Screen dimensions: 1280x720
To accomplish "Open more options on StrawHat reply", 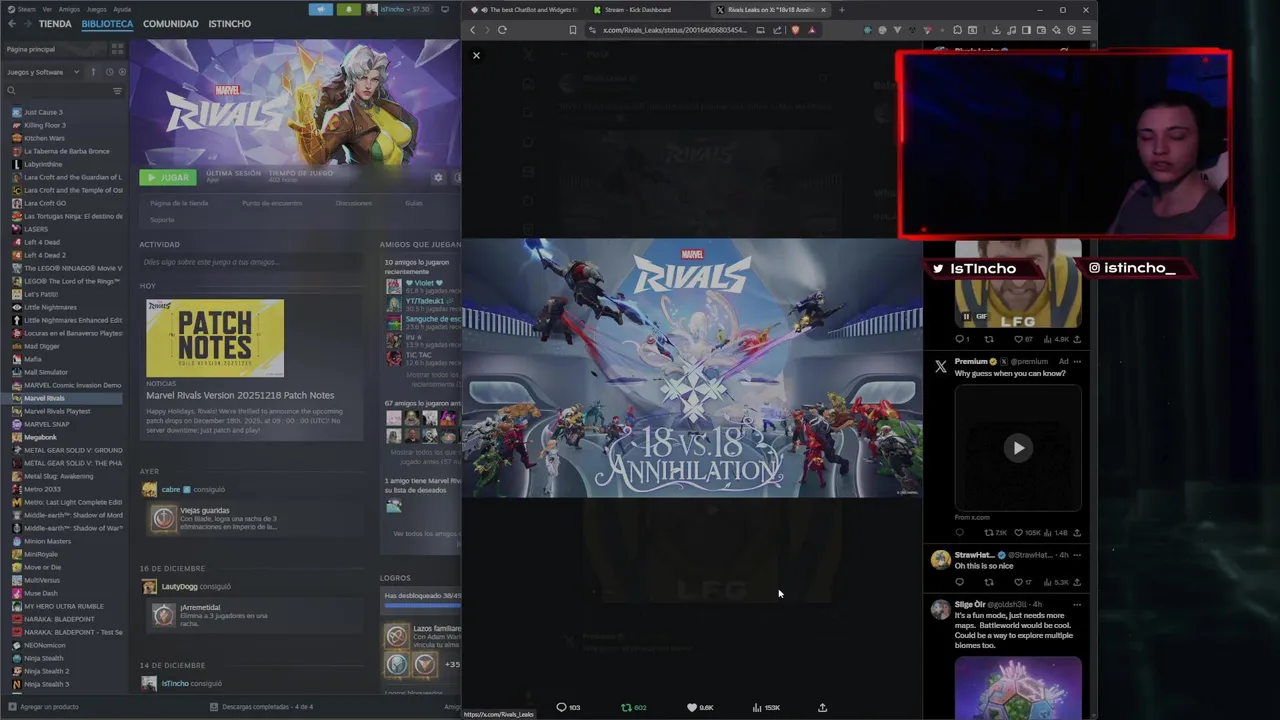I will [x=1077, y=555].
